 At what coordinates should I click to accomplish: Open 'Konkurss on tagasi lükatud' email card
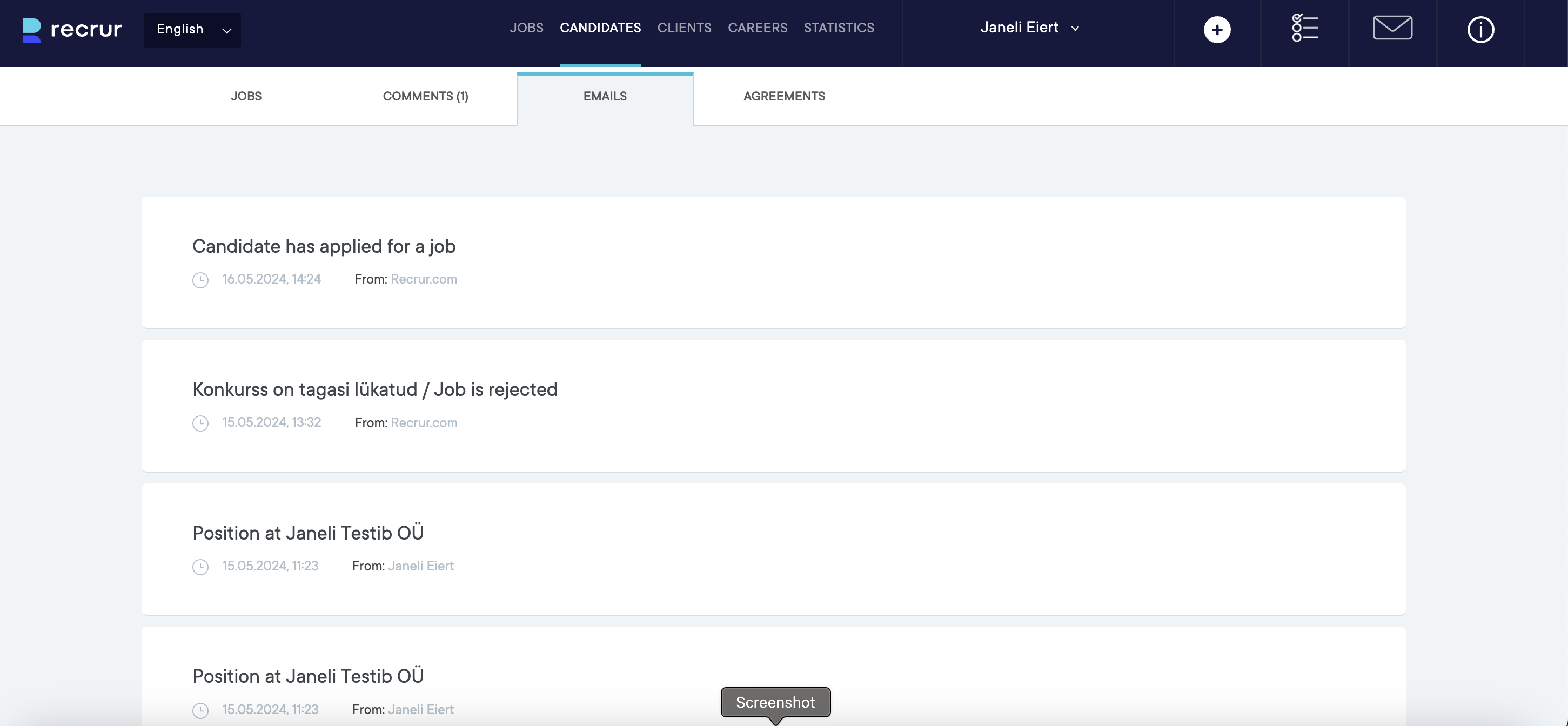pos(374,389)
